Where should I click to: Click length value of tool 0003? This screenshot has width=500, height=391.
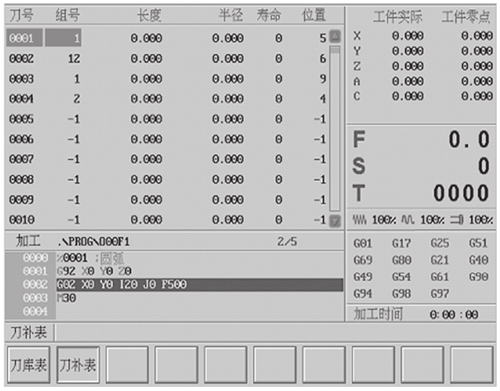[x=146, y=79]
